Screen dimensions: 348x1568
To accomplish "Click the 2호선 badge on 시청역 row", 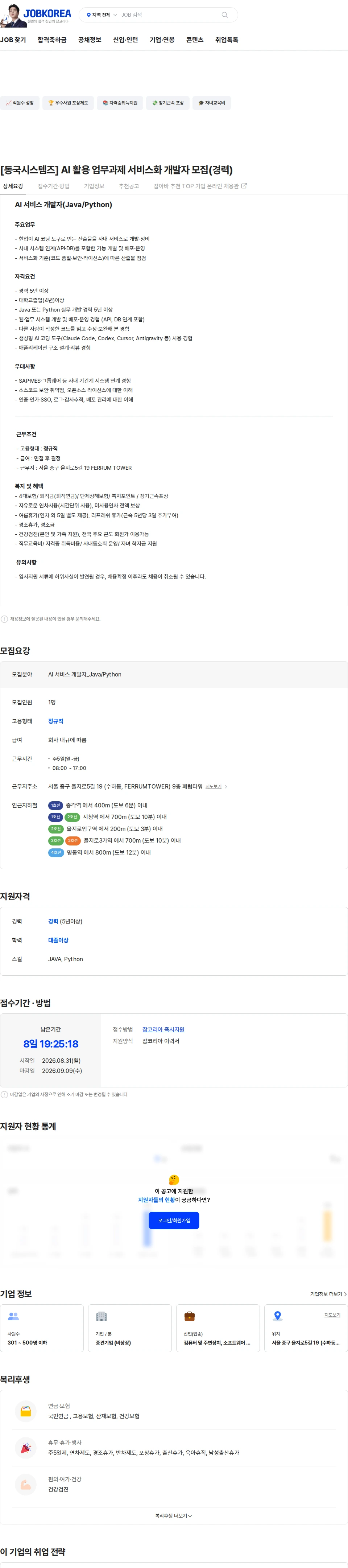I will [72, 817].
